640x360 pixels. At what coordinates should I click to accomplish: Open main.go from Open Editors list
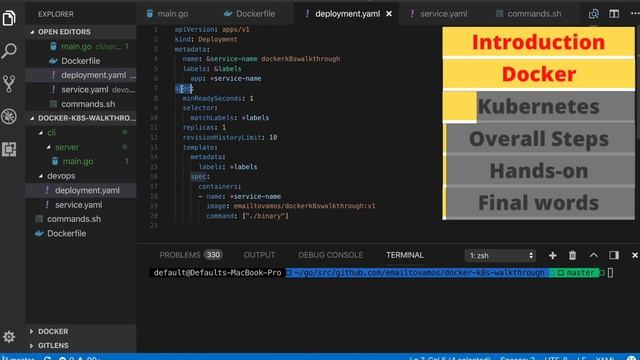point(81,47)
